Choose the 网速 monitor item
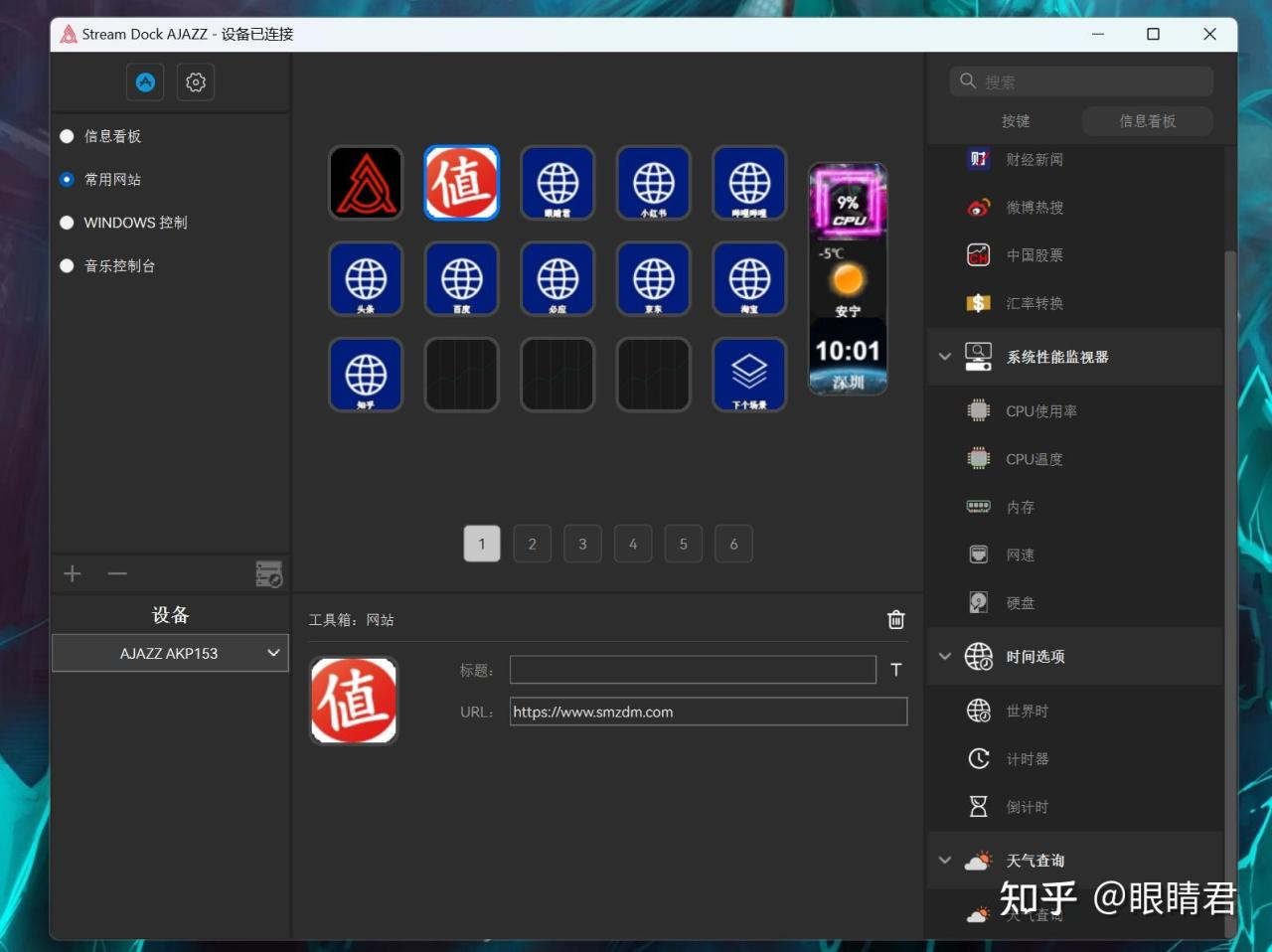The width and height of the screenshot is (1272, 952). 1021,555
